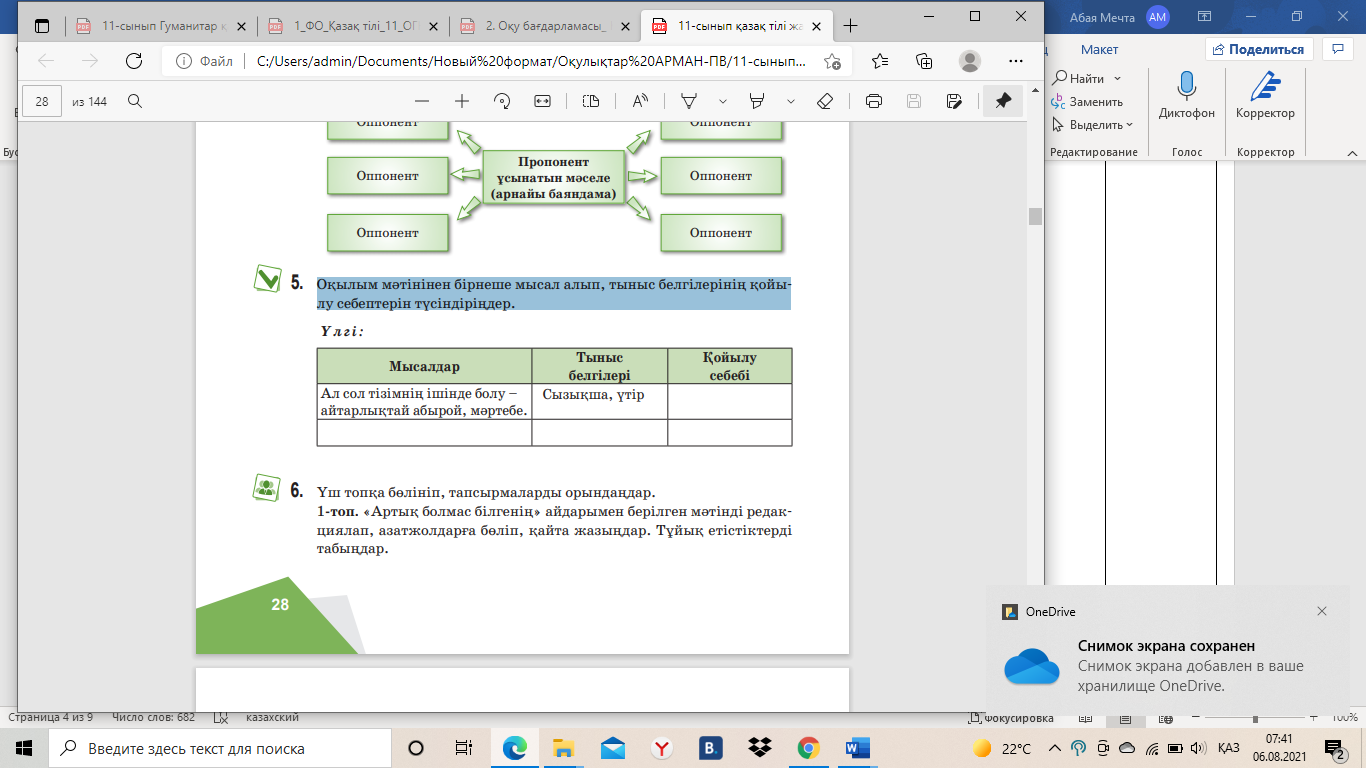
Task: Open the Макет ribbon tab
Action: [x=1099, y=49]
